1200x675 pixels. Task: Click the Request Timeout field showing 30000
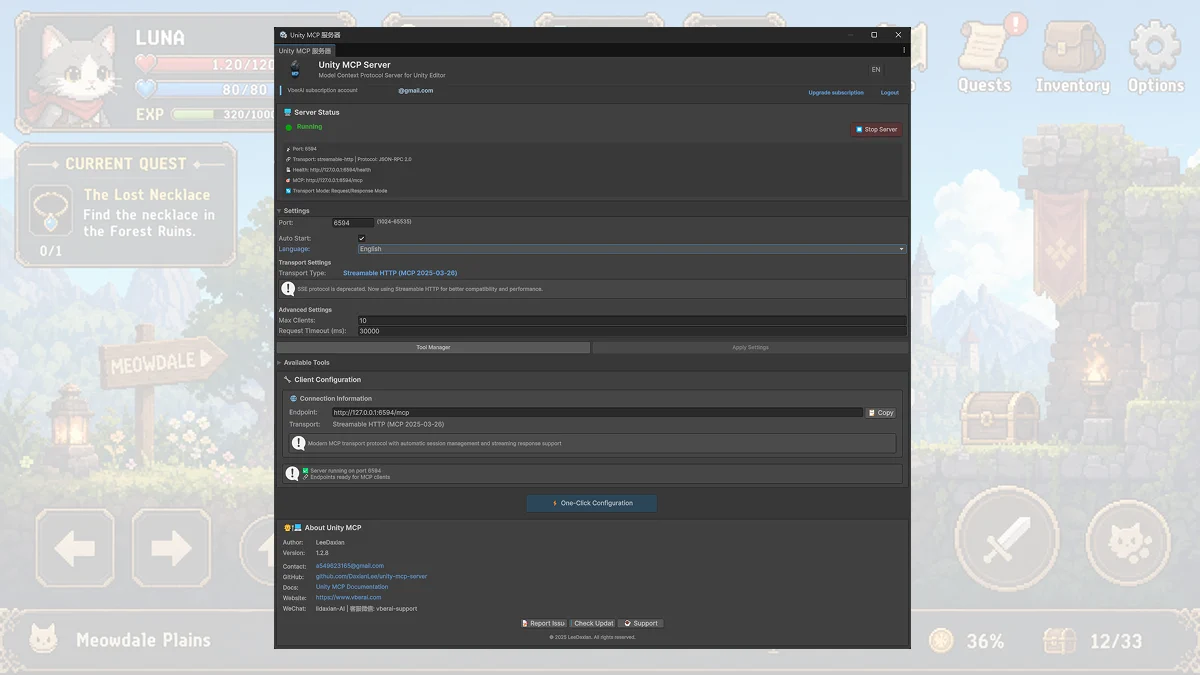pos(632,331)
